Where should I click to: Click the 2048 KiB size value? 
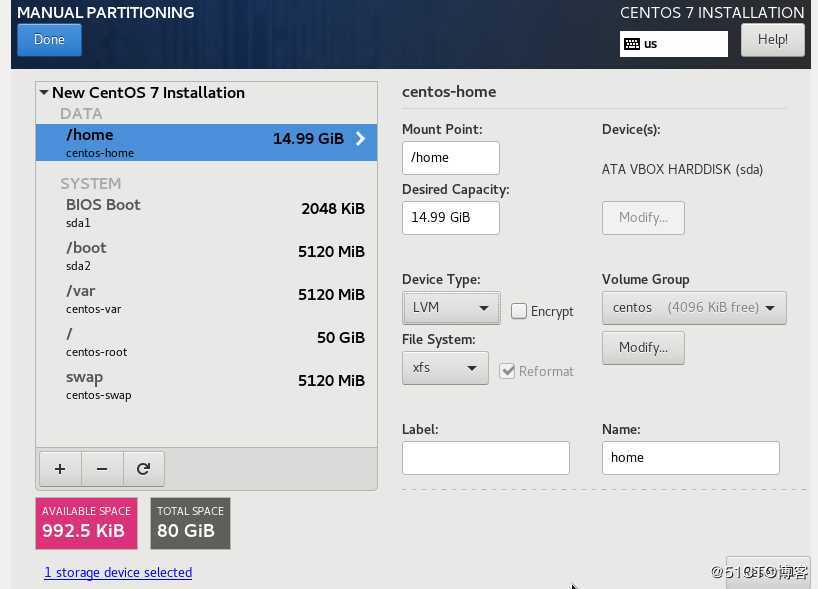pyautogui.click(x=333, y=209)
